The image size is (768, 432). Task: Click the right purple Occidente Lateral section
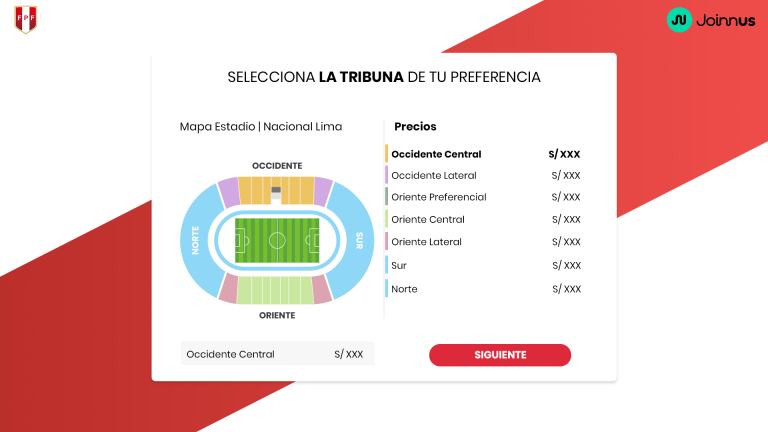click(323, 189)
